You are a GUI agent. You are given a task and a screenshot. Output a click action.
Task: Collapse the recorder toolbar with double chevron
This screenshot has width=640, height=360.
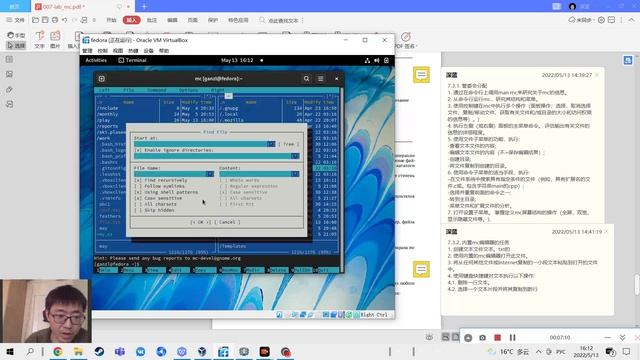622,338
